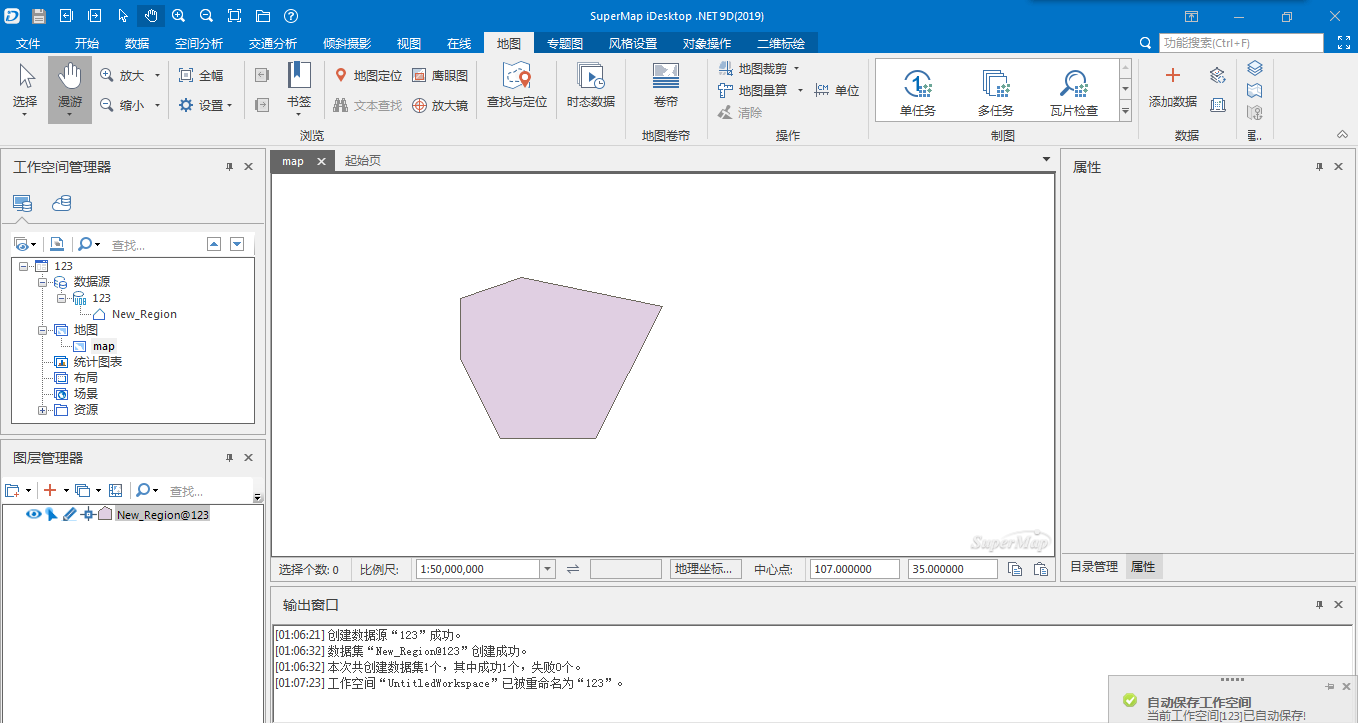Open the 比例尺 scale dropdown
Image resolution: width=1358 pixels, height=723 pixels.
(x=547, y=569)
